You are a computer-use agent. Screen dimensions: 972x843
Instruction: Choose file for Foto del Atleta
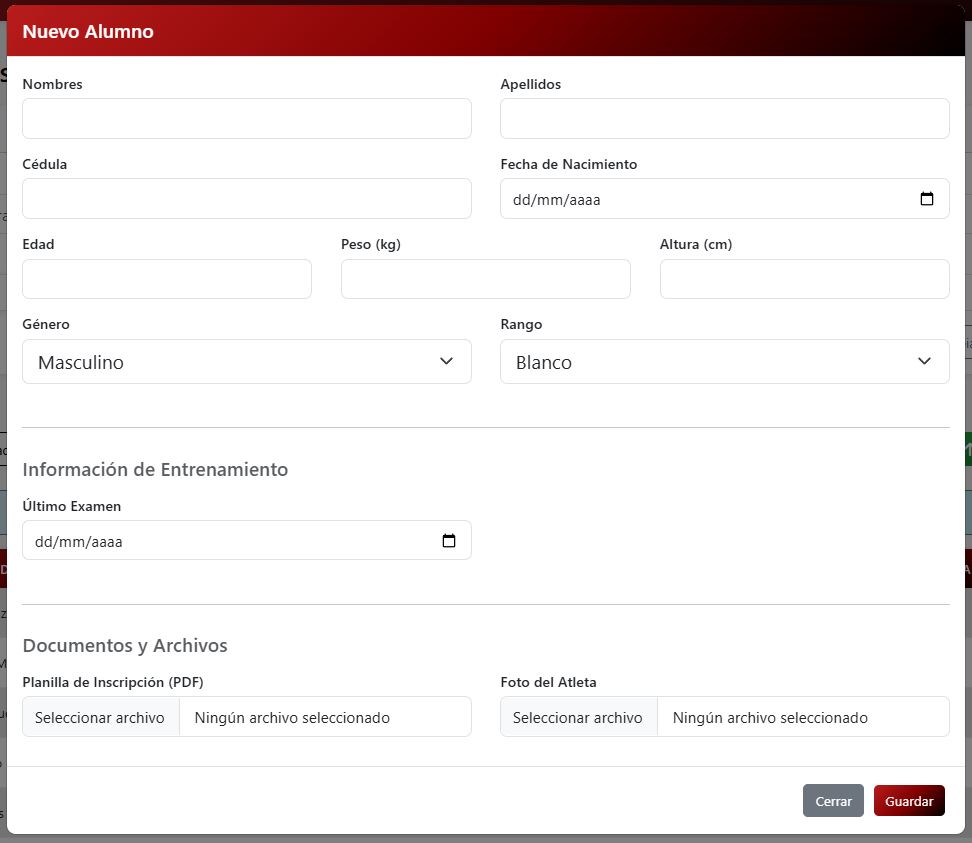click(x=578, y=717)
